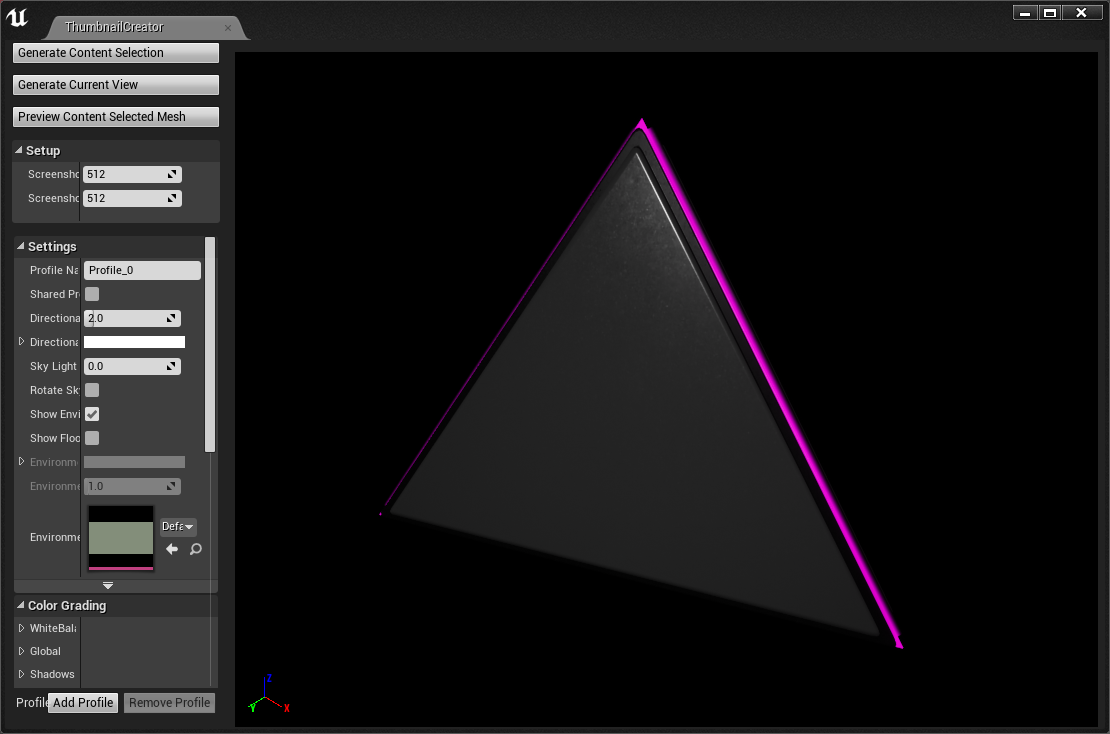Screen dimensions: 1110x734
Task: Toggle the Shared Profile checkbox
Action: click(x=92, y=294)
